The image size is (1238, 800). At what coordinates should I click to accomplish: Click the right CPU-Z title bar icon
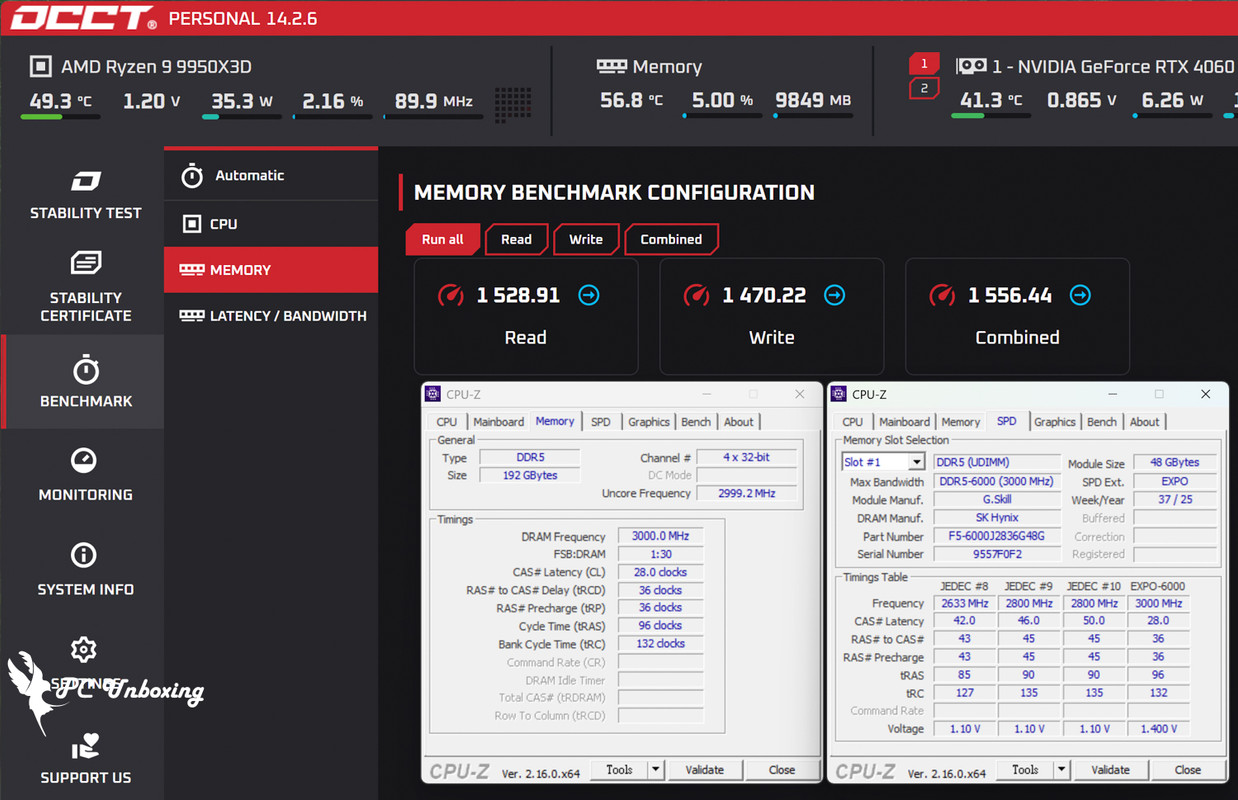tap(839, 394)
